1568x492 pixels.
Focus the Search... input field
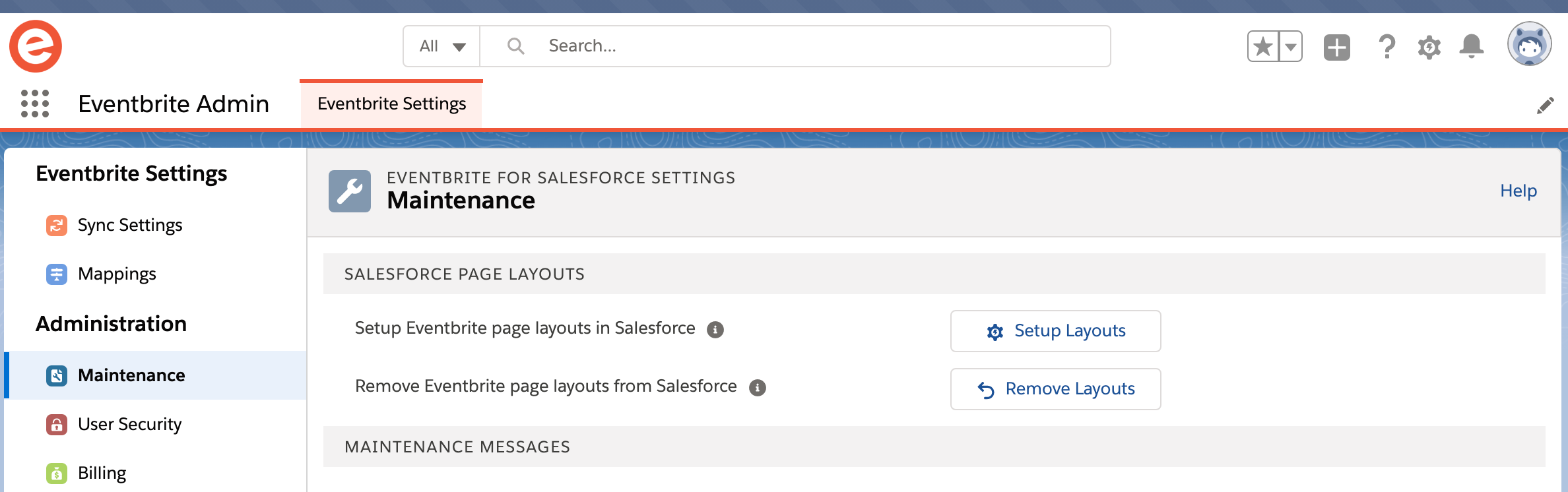pos(795,46)
